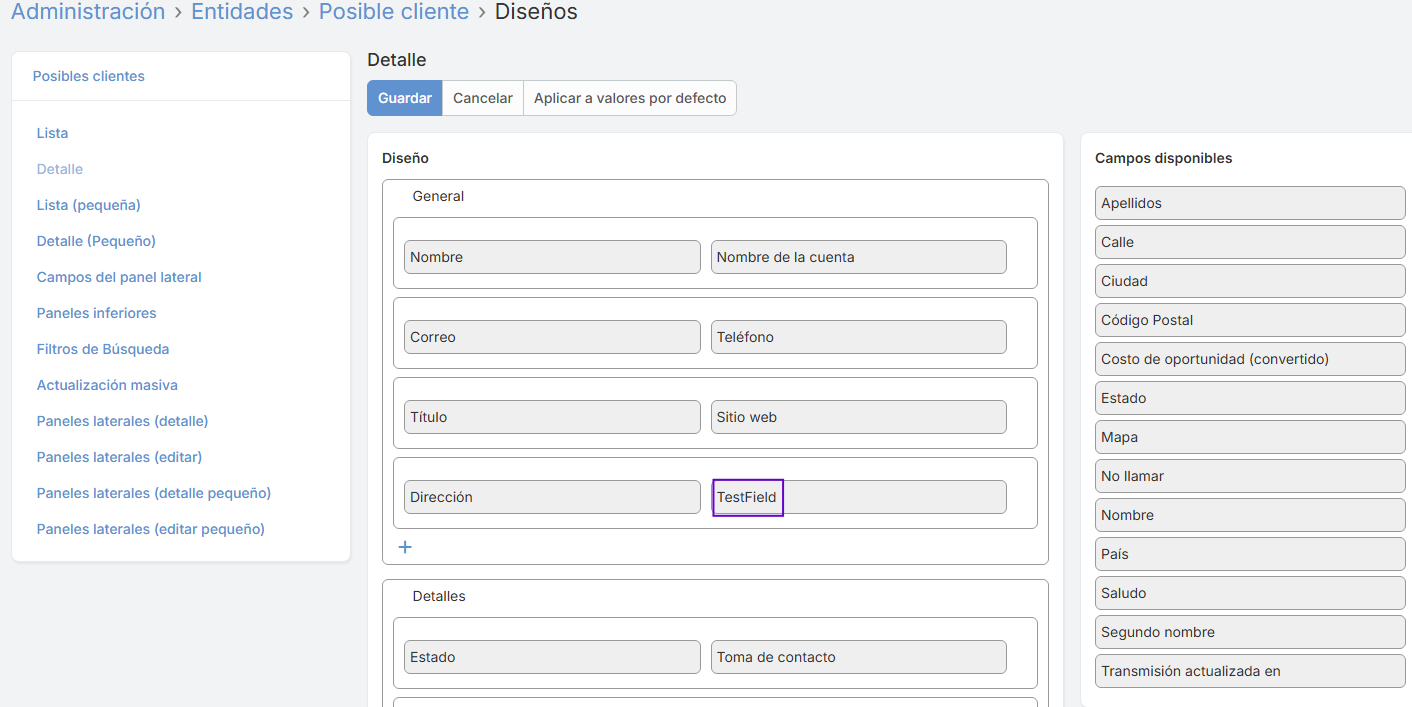Click the Dirección field cell
Screen dimensions: 1412x707
coord(552,497)
